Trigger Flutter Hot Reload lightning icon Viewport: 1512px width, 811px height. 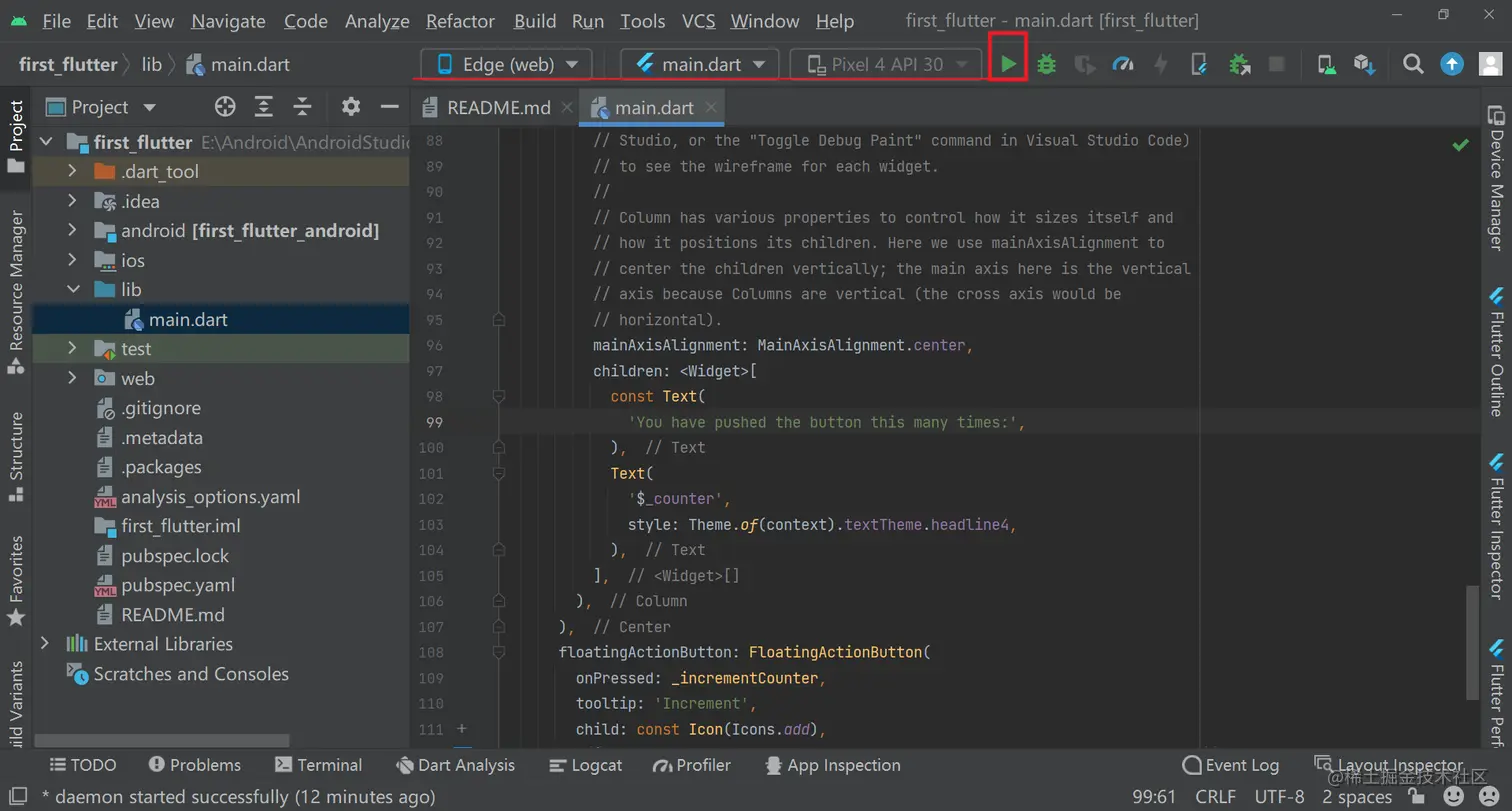pos(1161,65)
